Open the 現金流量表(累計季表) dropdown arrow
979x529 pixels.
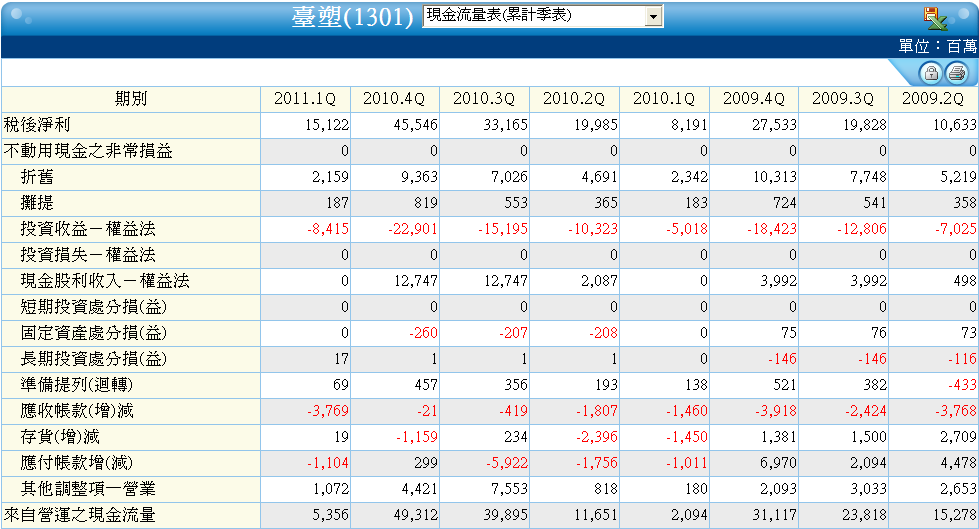[x=653, y=16]
